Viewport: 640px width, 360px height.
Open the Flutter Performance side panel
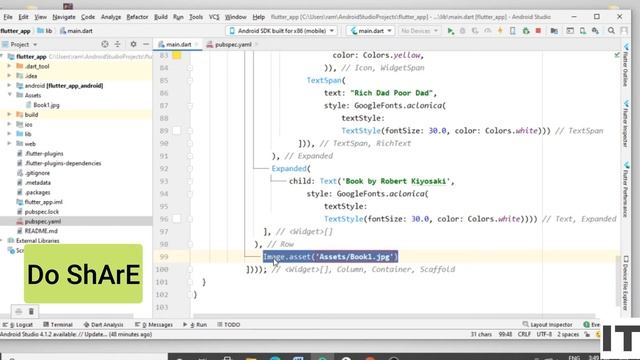click(625, 190)
